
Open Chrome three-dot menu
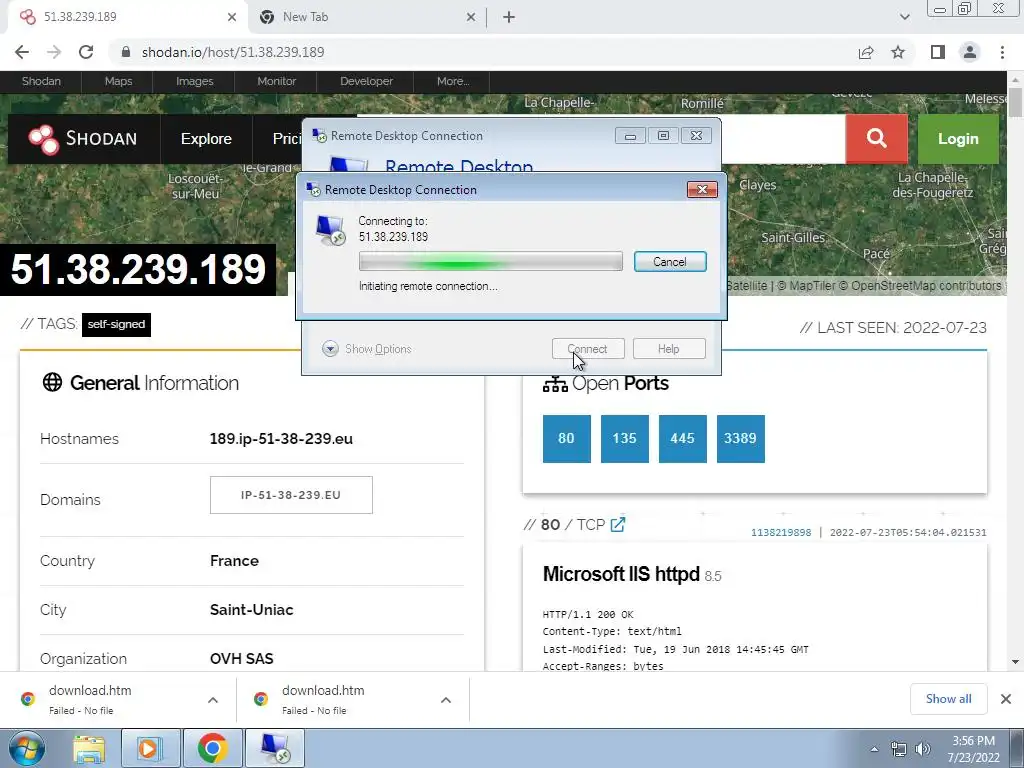1002,52
